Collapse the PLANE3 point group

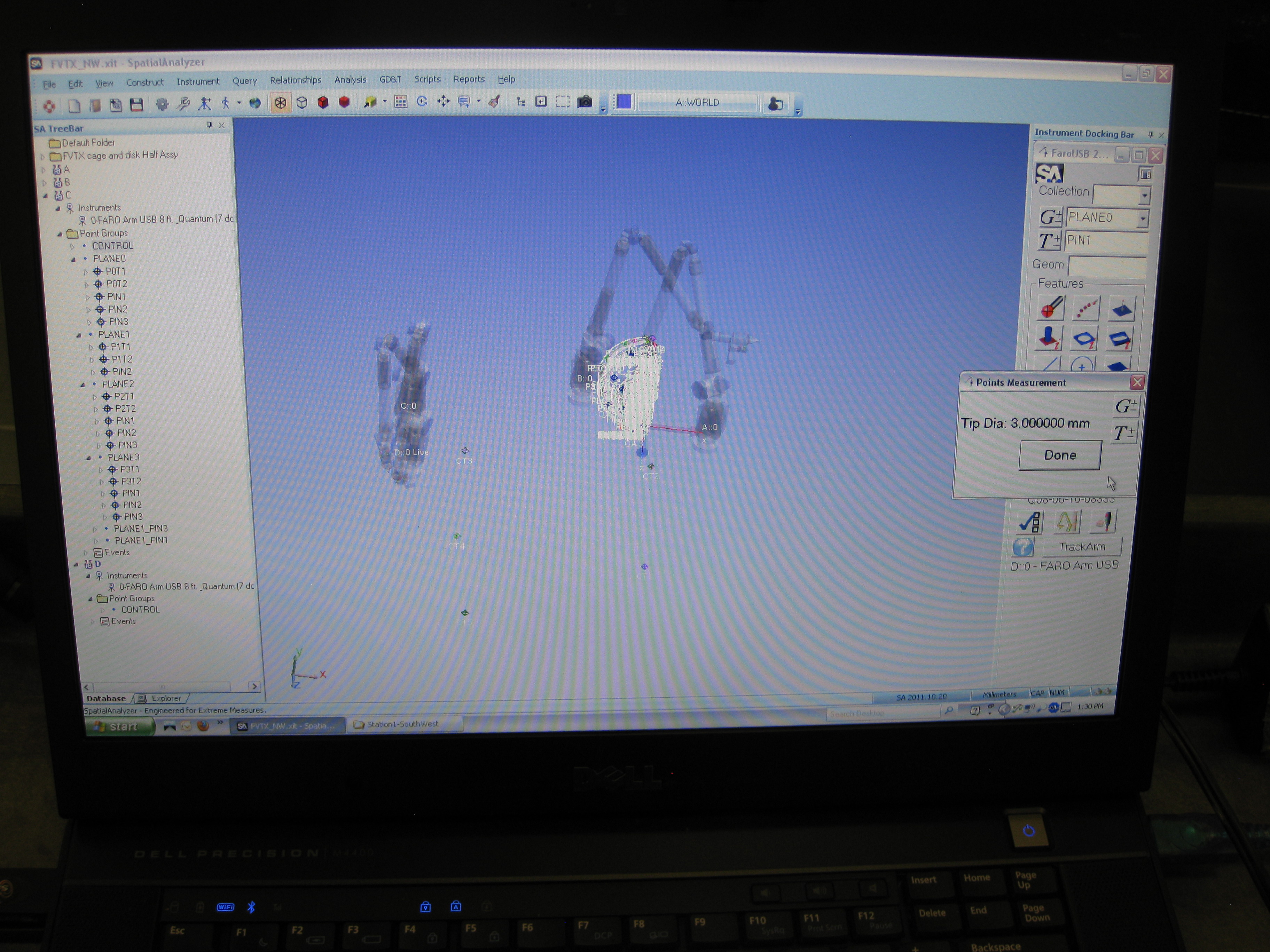point(88,458)
